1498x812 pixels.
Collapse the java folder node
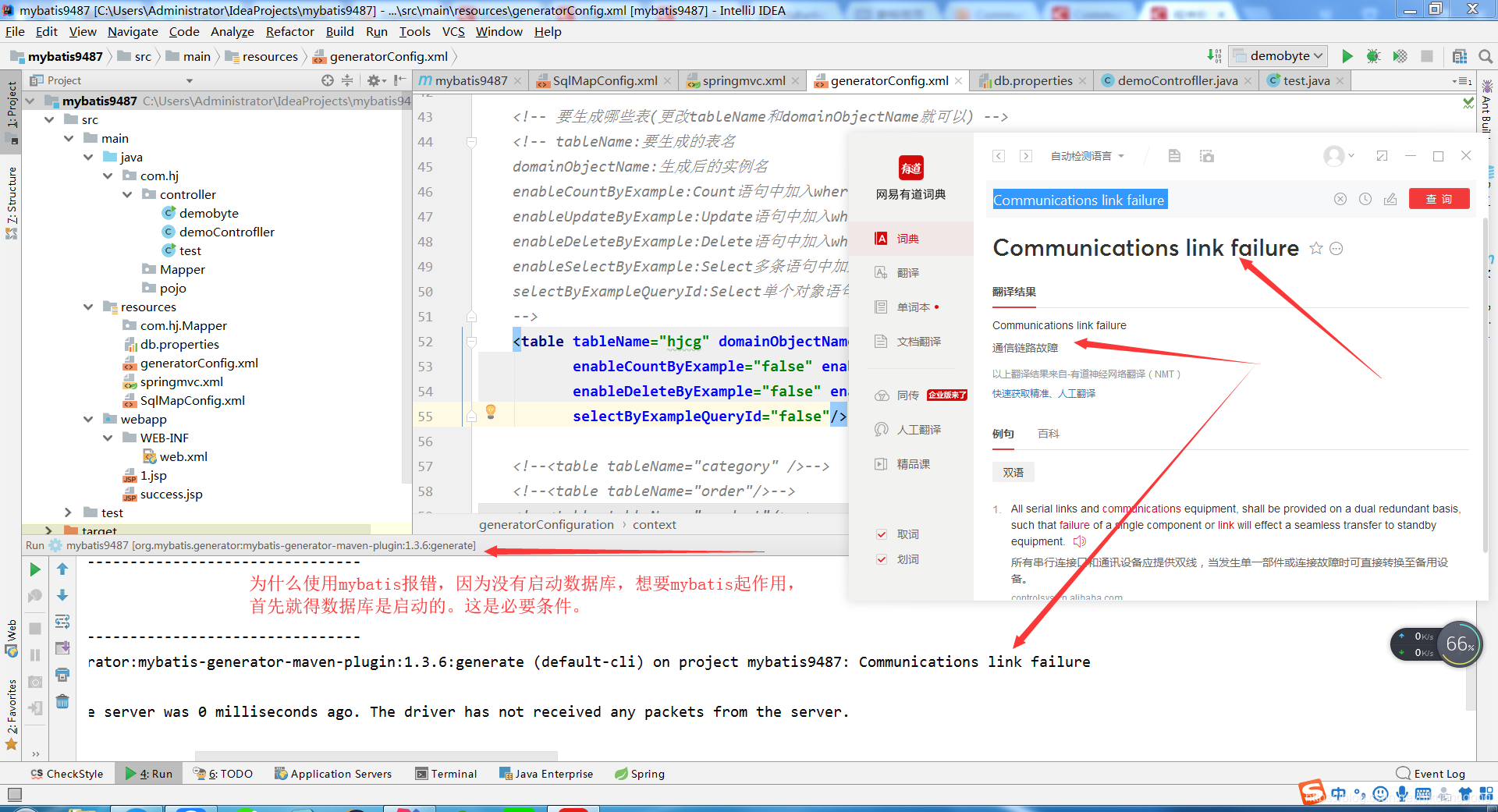coord(88,157)
